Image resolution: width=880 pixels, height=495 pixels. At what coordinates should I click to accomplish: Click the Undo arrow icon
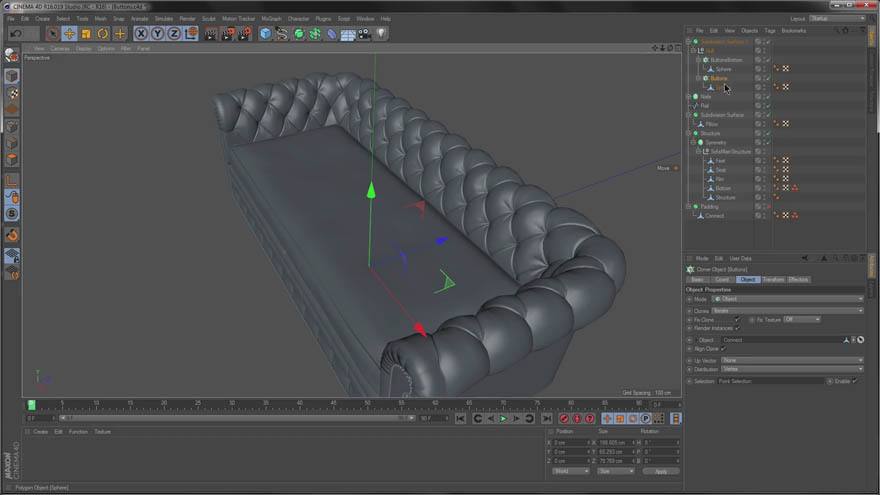16,34
